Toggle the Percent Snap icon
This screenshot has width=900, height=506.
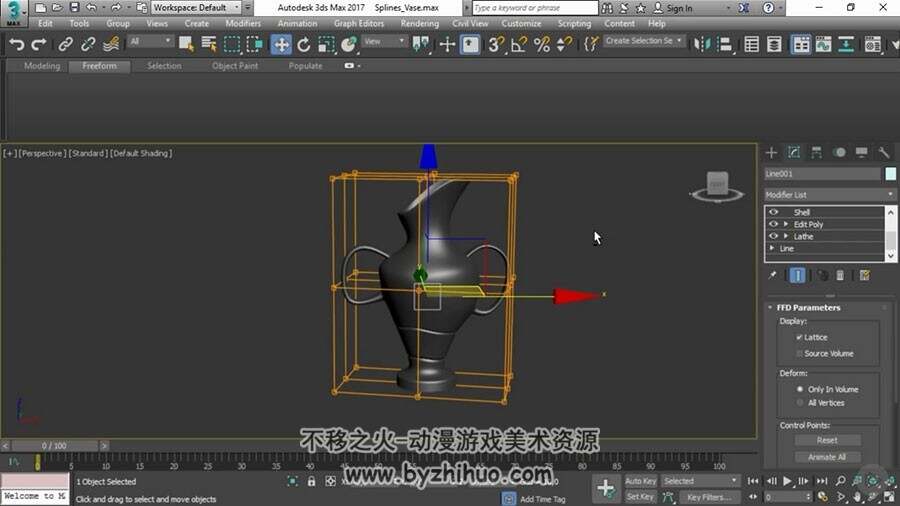pos(542,45)
